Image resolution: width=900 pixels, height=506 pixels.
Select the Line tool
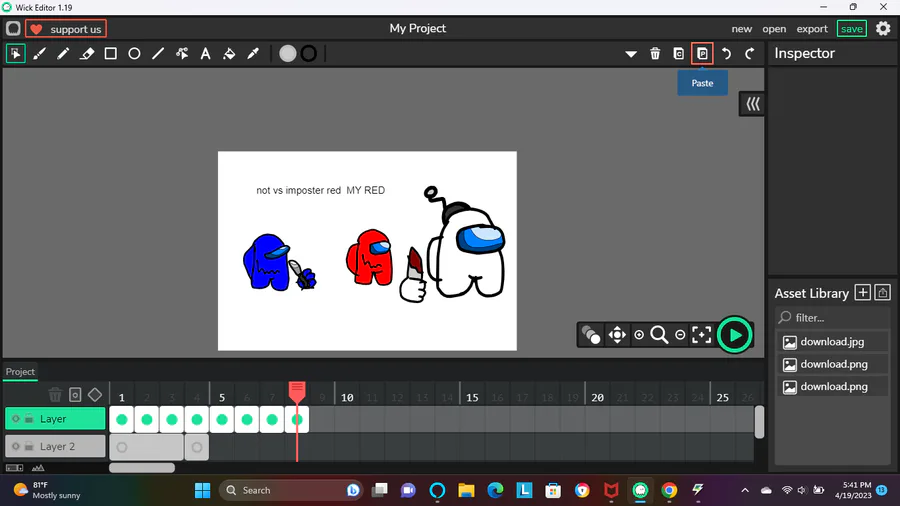click(x=158, y=53)
